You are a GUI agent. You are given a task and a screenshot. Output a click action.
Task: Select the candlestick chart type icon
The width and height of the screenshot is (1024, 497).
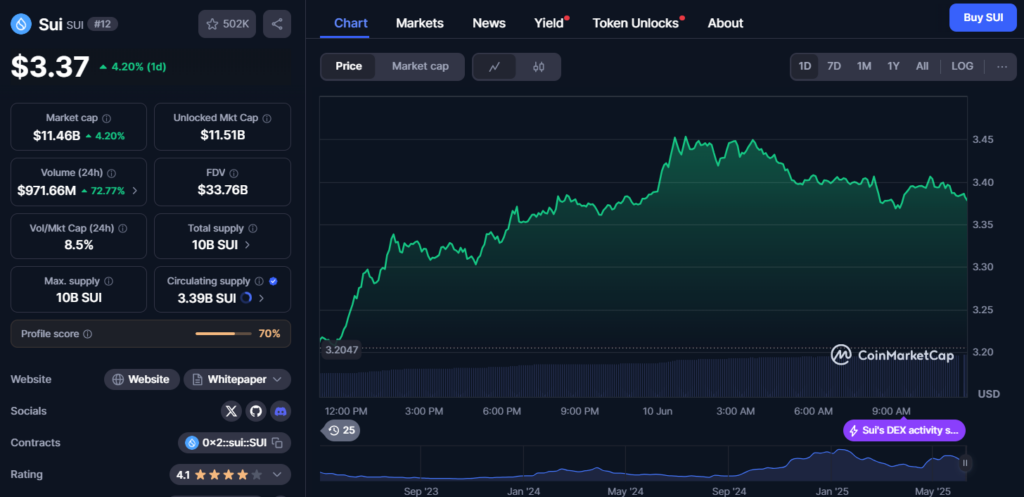[539, 67]
